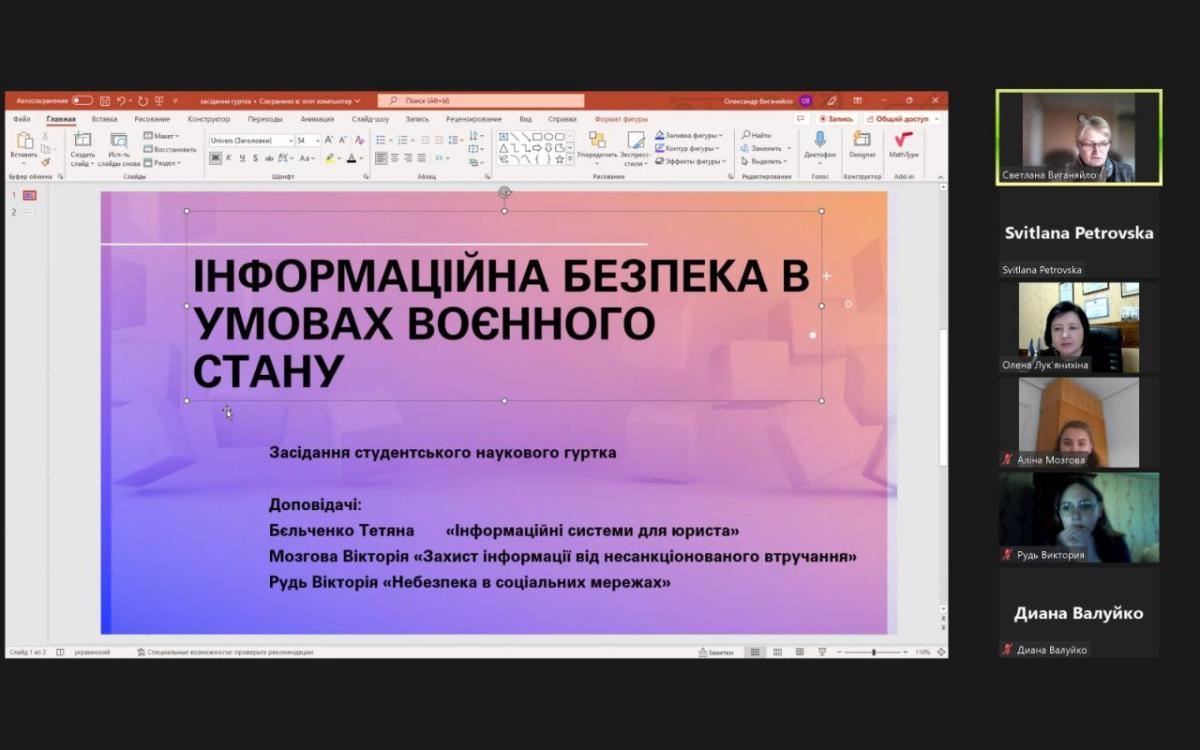Create a new slide (Создать слайд)

82,148
